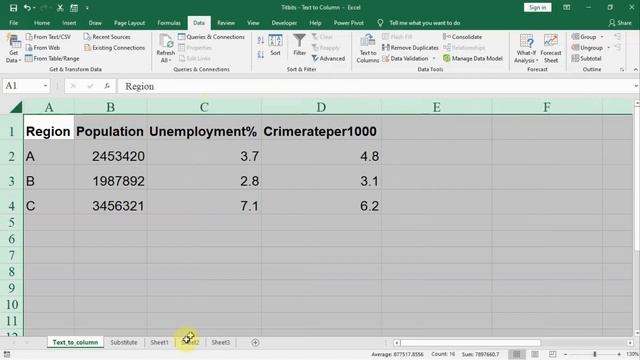
Task: Select column D header
Action: pos(321,107)
